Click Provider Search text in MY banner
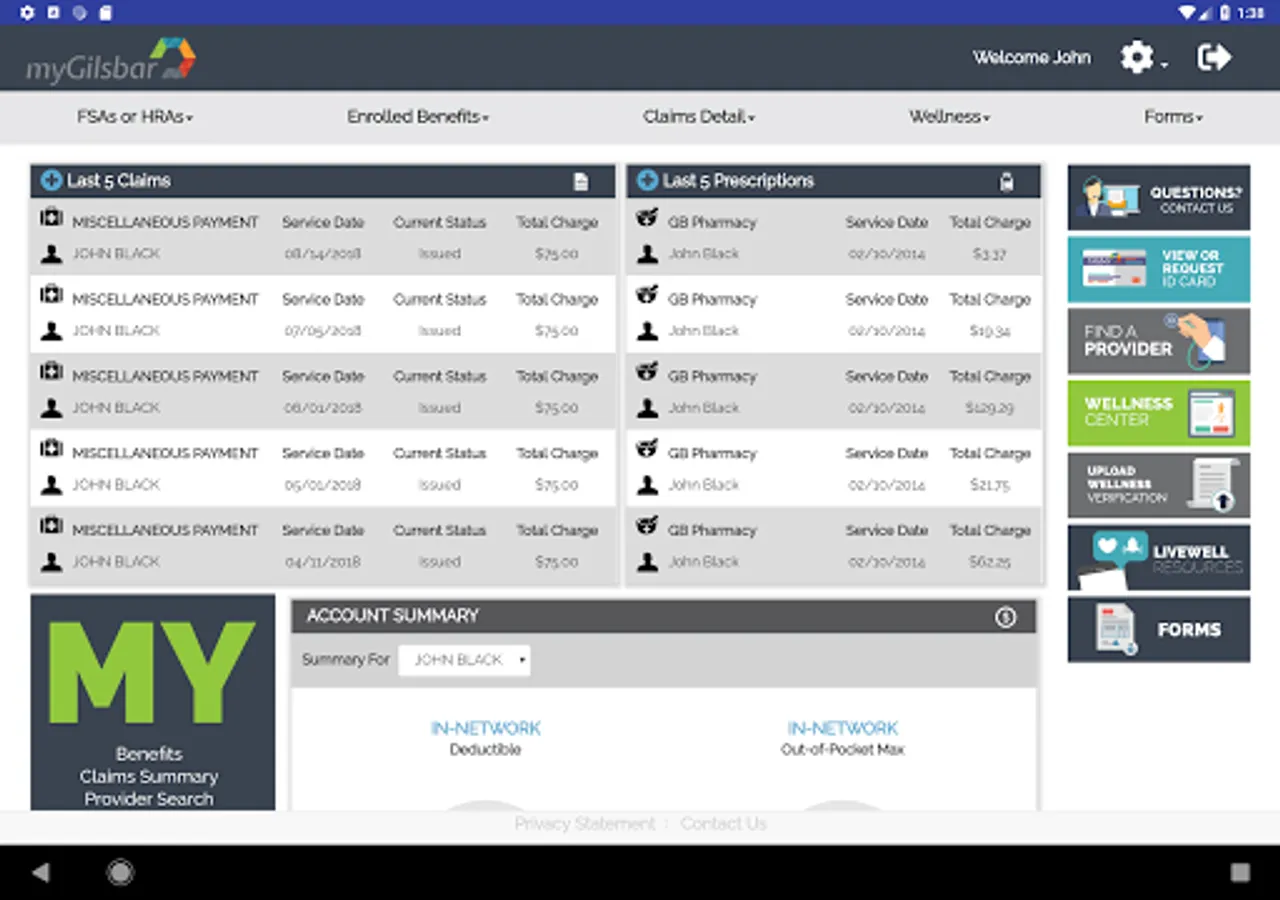 [x=149, y=799]
